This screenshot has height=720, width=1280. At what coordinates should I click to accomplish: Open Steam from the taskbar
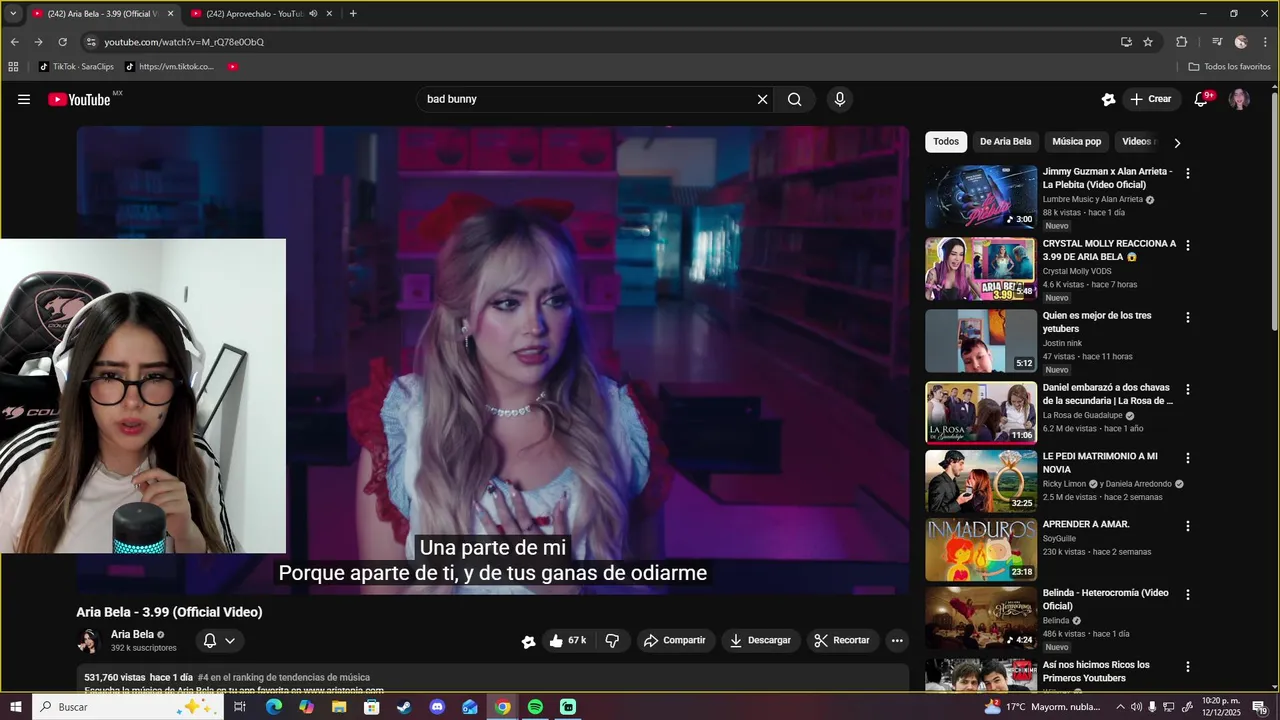pos(404,707)
